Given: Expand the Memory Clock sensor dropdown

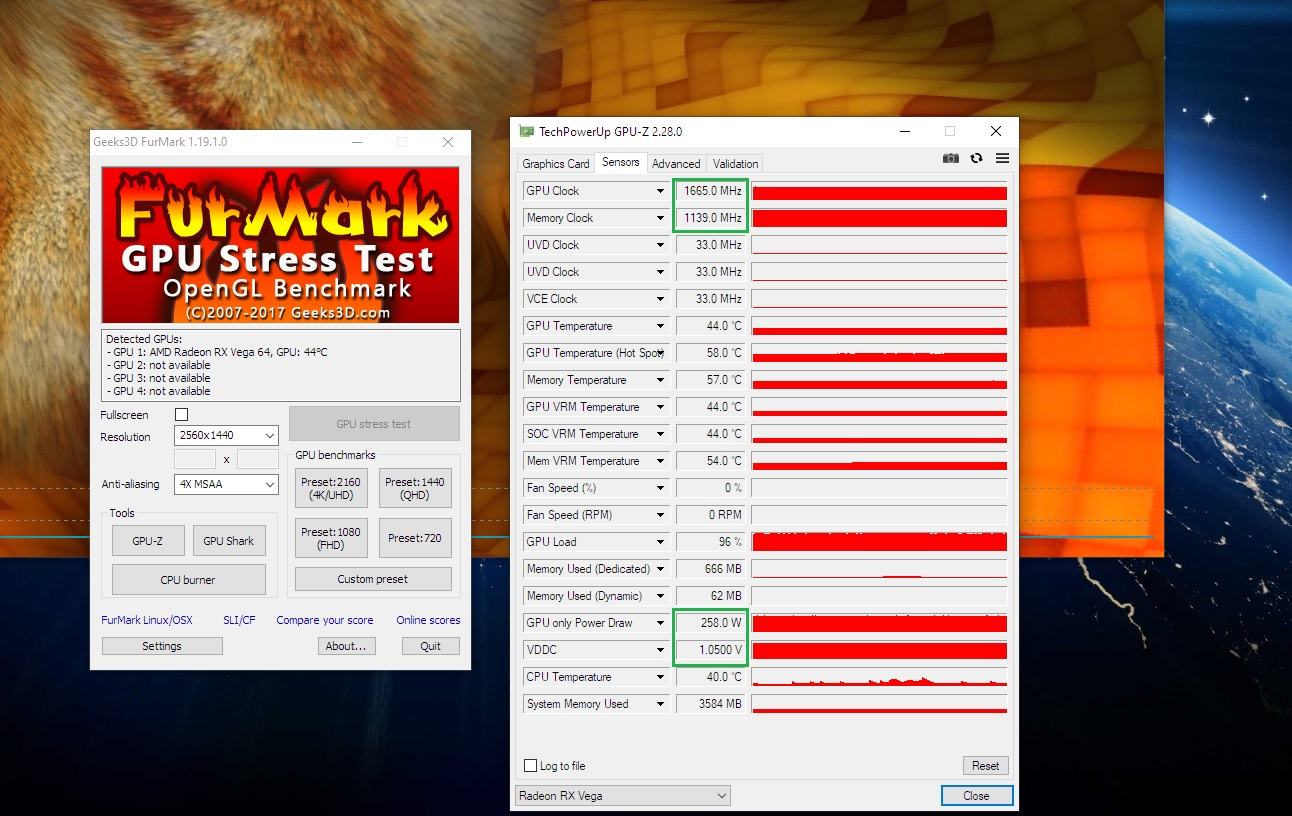Looking at the screenshot, I should click(x=660, y=218).
